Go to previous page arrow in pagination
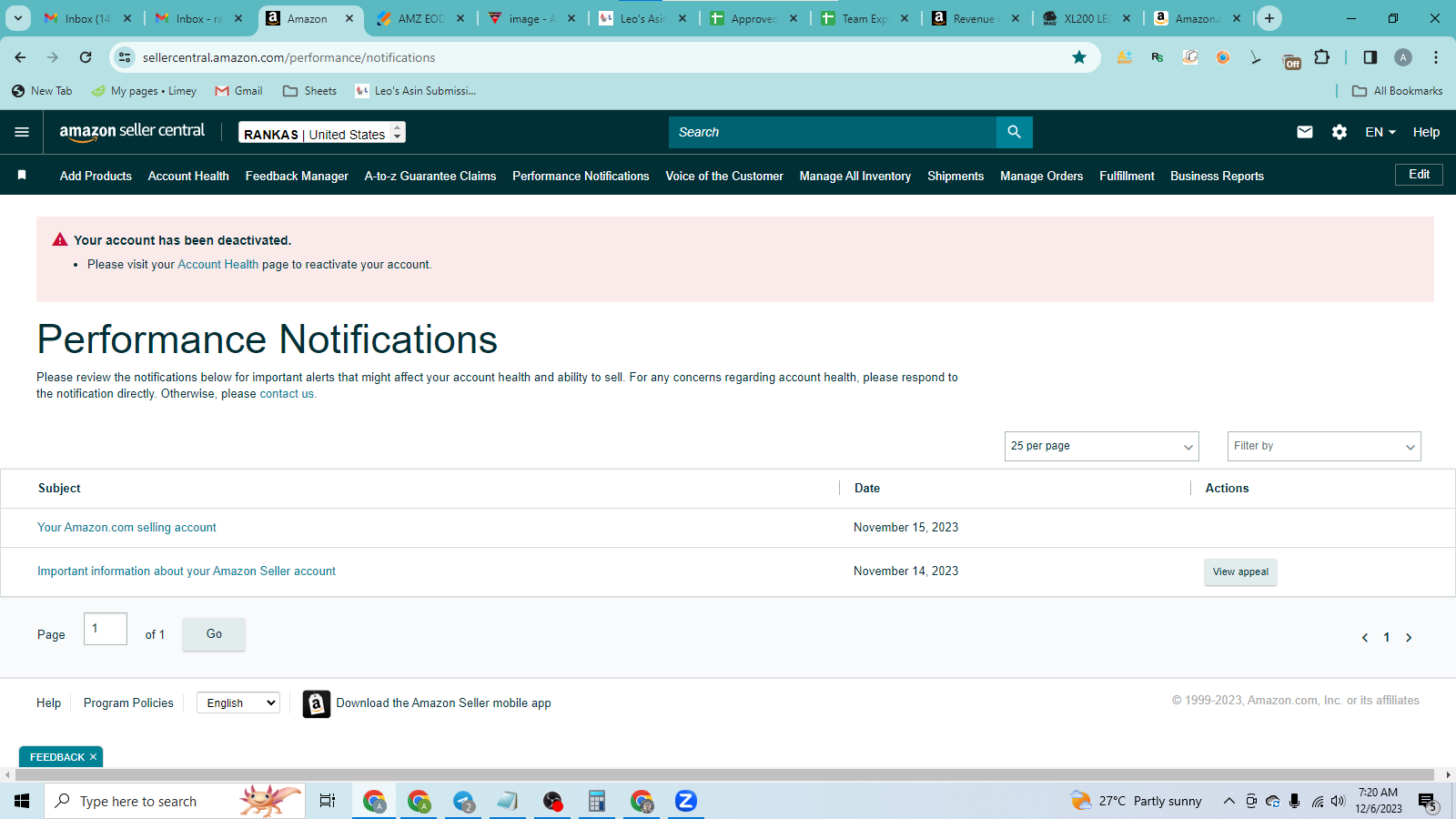Viewport: 1456px width, 819px height. coord(1365,638)
